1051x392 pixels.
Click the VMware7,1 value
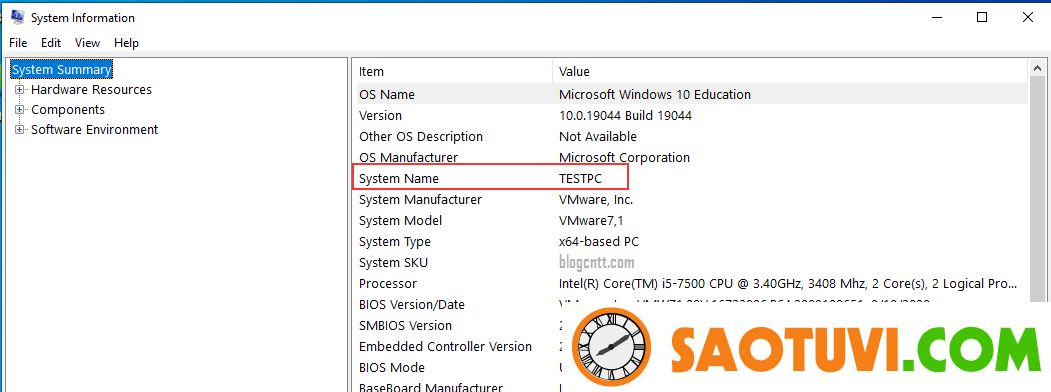[x=592, y=220]
